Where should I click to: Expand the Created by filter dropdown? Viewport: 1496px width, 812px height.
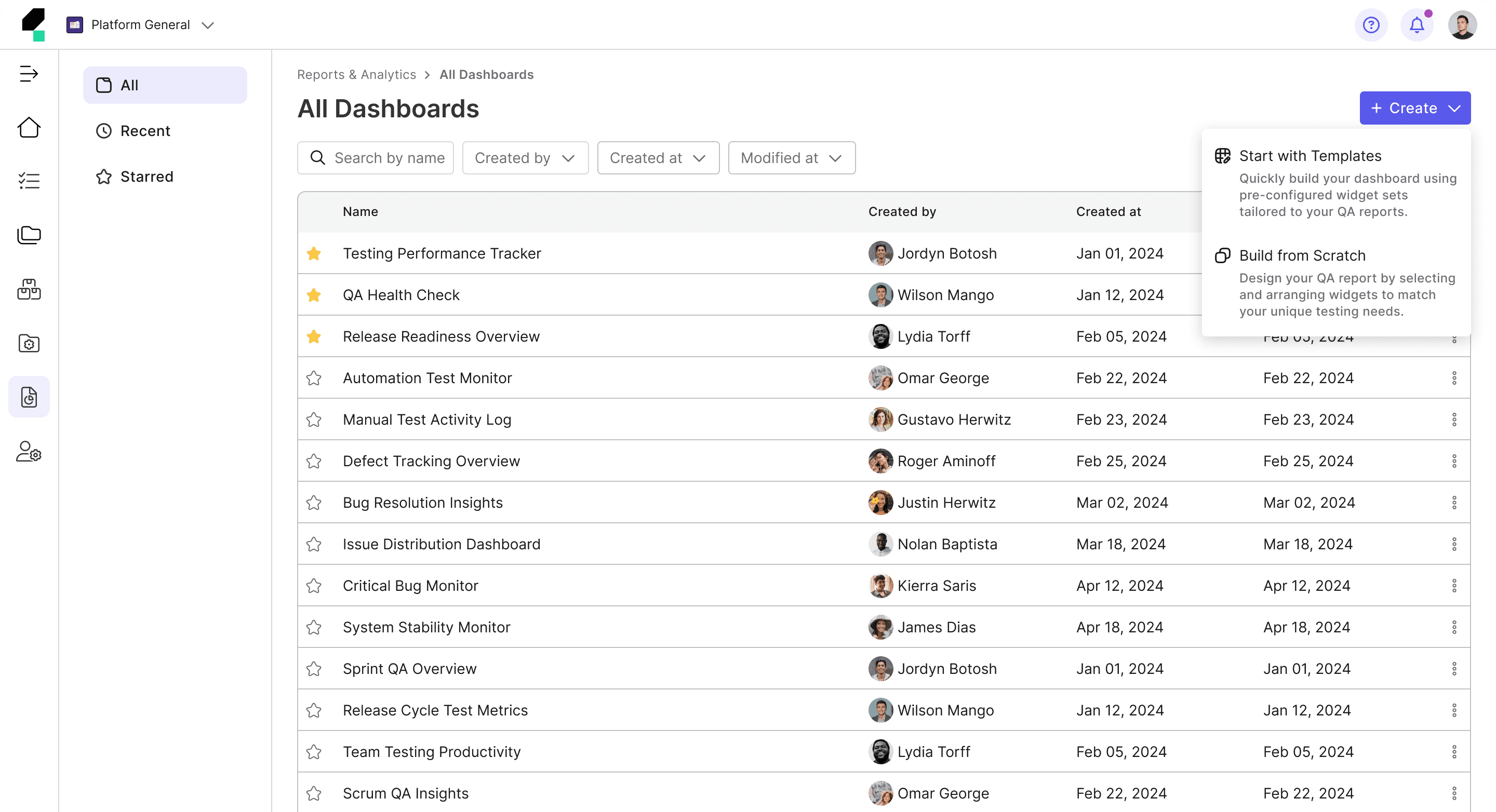point(525,158)
